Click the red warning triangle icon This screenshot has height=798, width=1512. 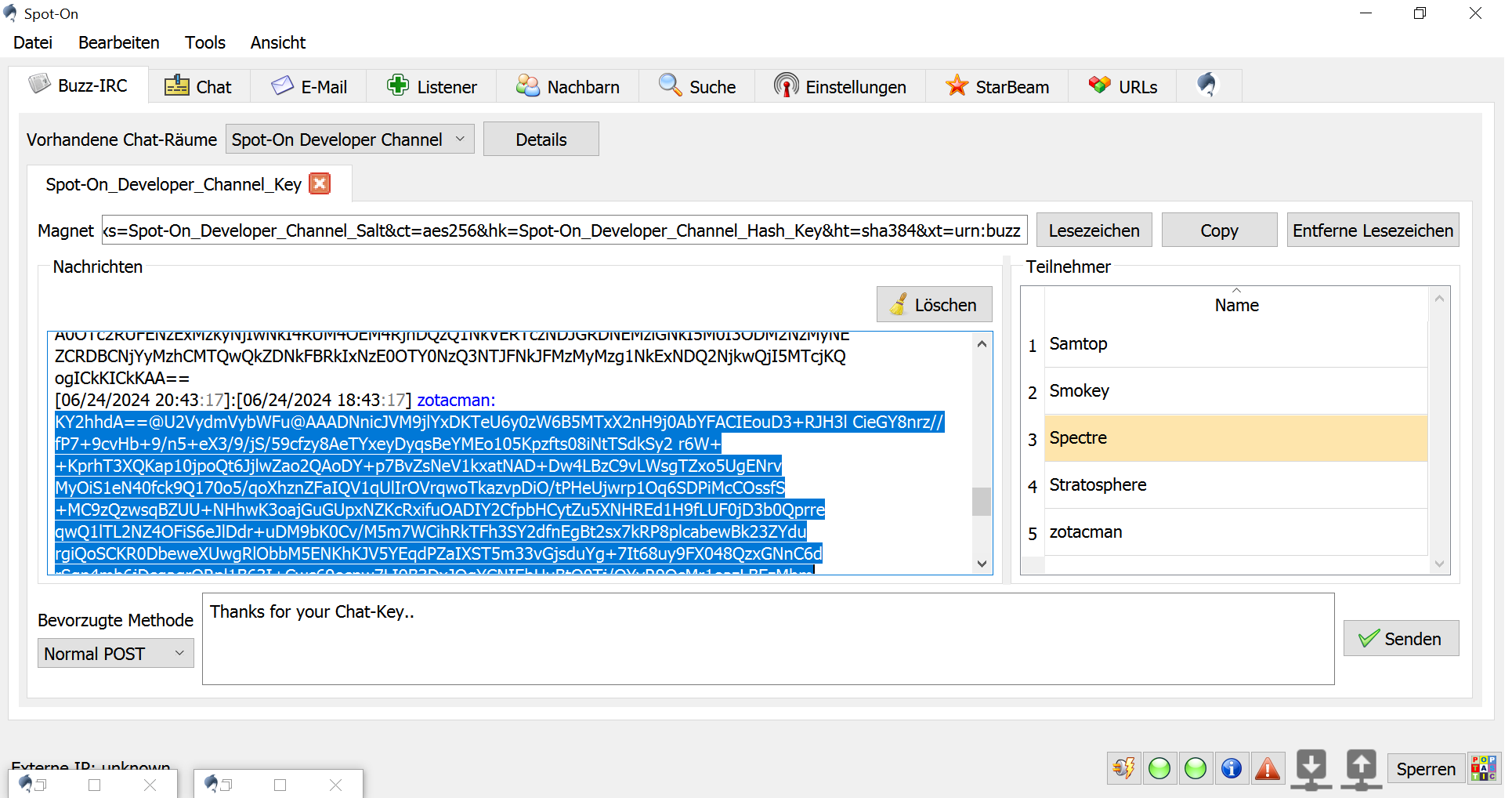(1268, 769)
